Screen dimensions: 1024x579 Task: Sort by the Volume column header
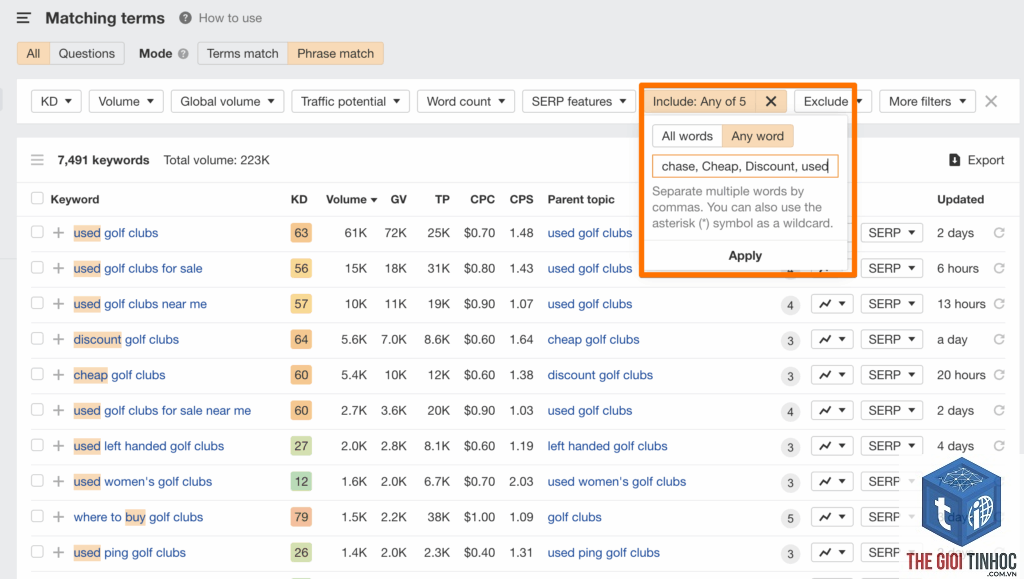click(x=351, y=199)
